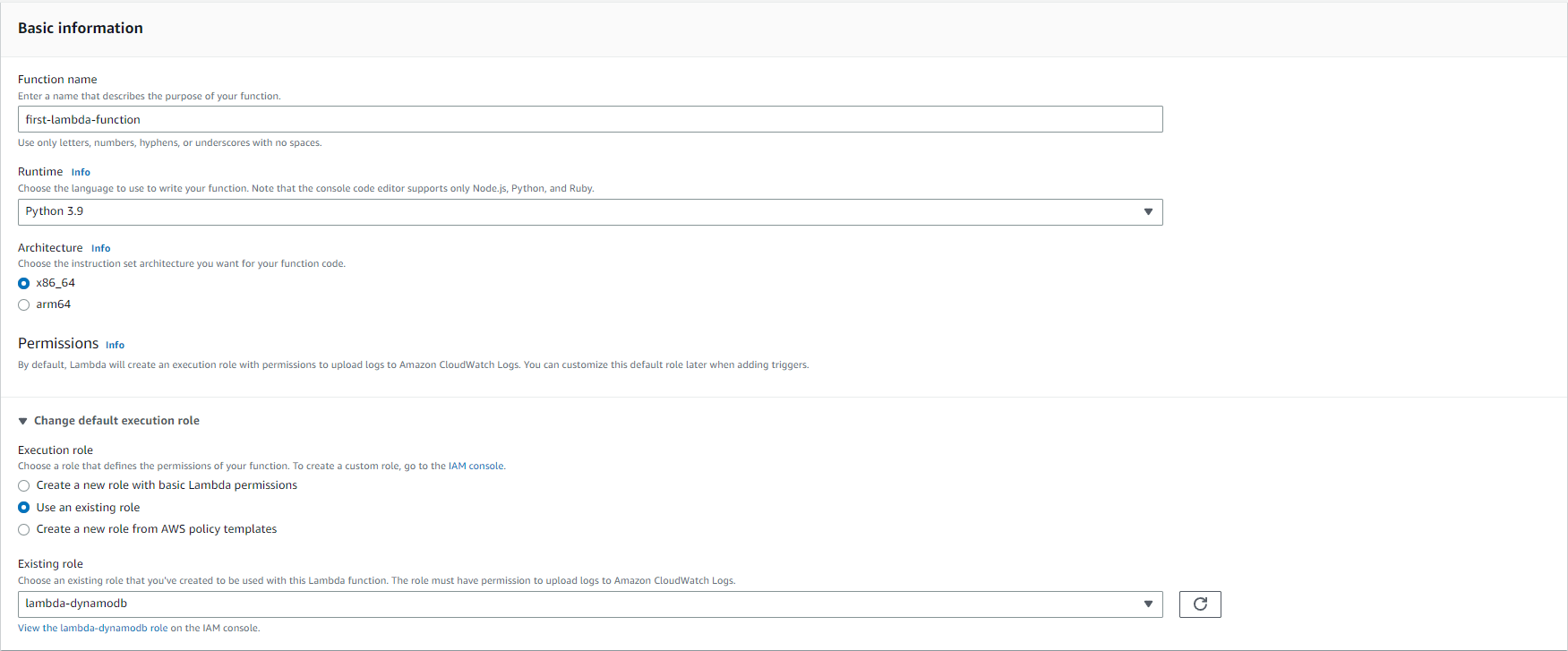
Task: Select the x86_64 architecture radio button
Action: pyautogui.click(x=24, y=283)
